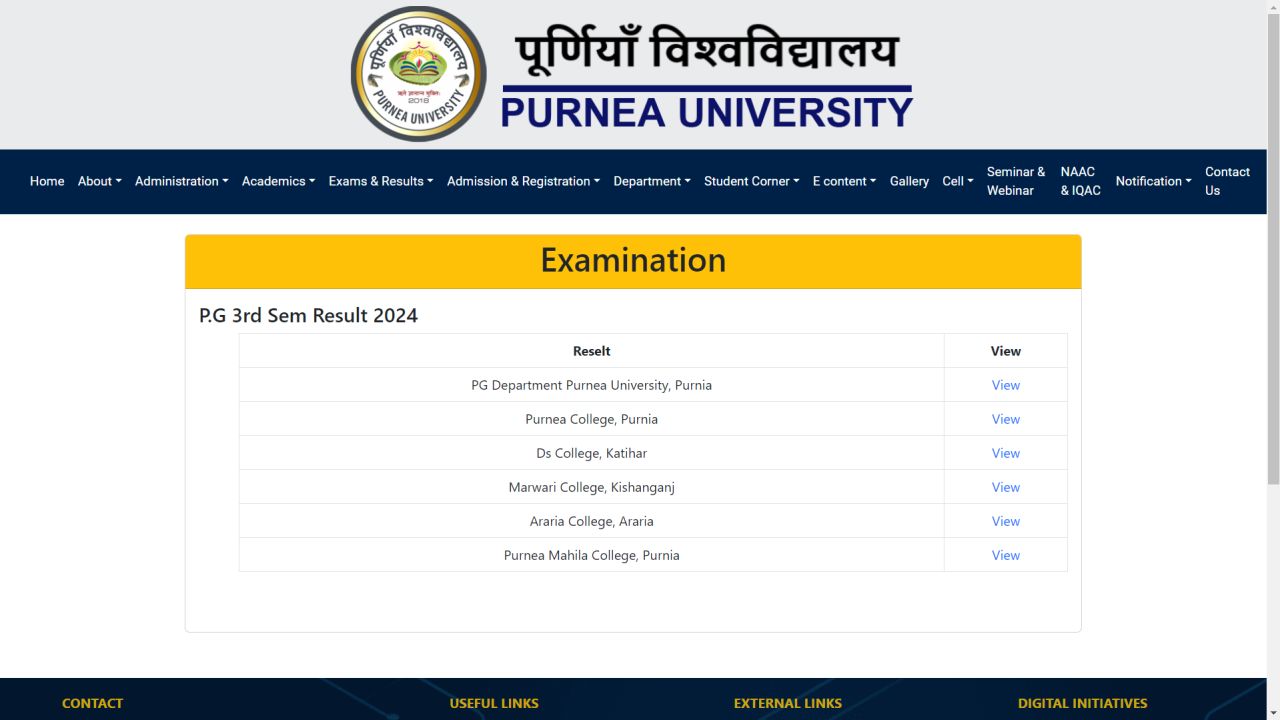Expand the Academics dropdown

pyautogui.click(x=279, y=181)
